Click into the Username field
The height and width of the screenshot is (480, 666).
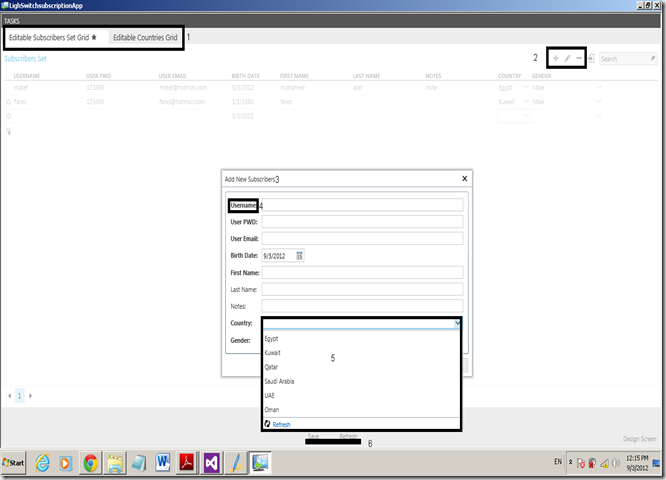[362, 205]
